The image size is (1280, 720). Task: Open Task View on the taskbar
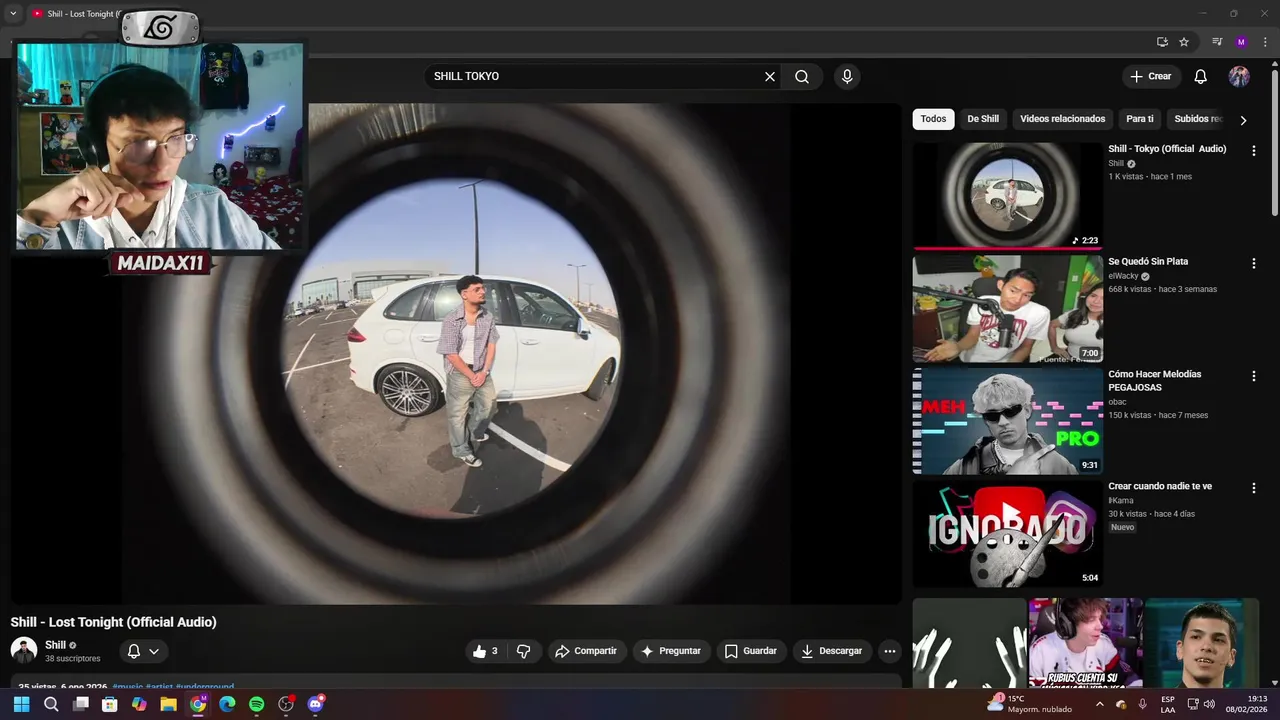tap(80, 704)
